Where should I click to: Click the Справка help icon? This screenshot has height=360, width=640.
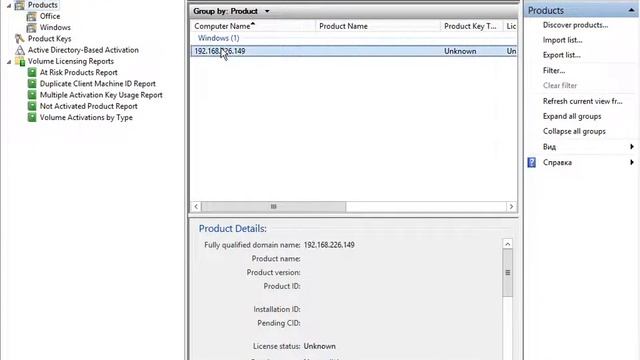(531, 162)
